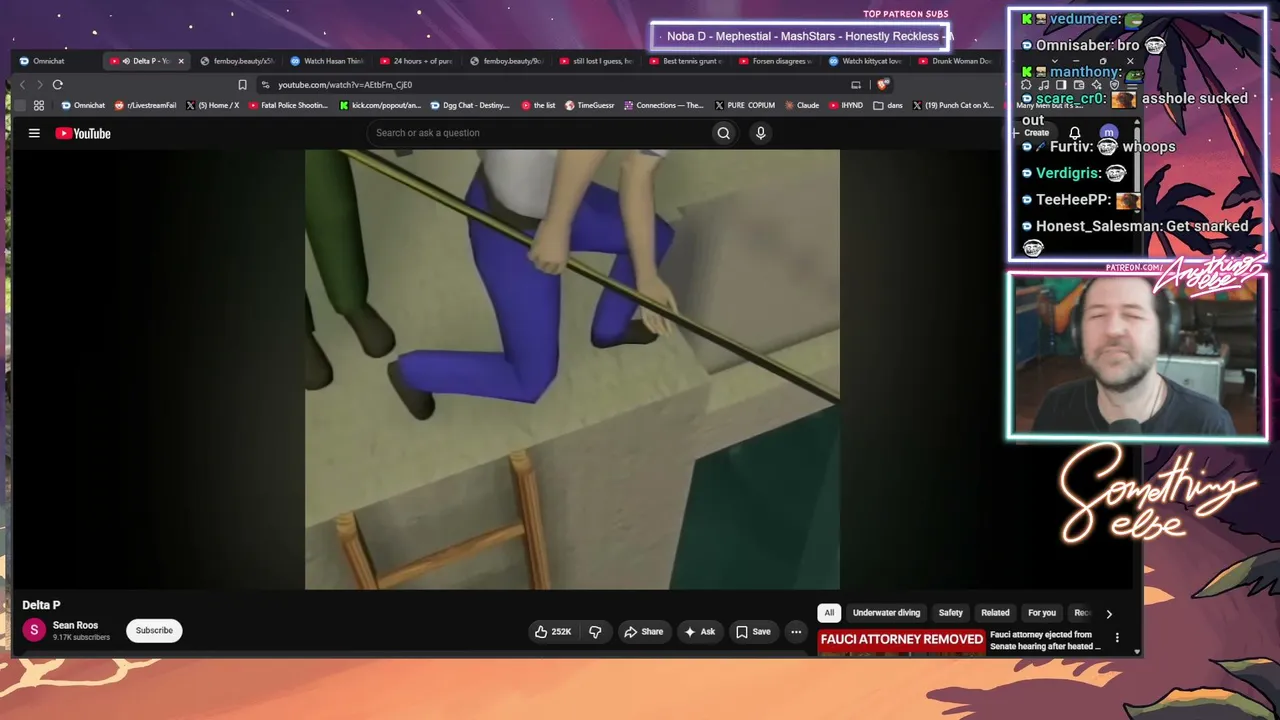
Task: Open the PURE COPIUM bookmark
Action: (745, 105)
